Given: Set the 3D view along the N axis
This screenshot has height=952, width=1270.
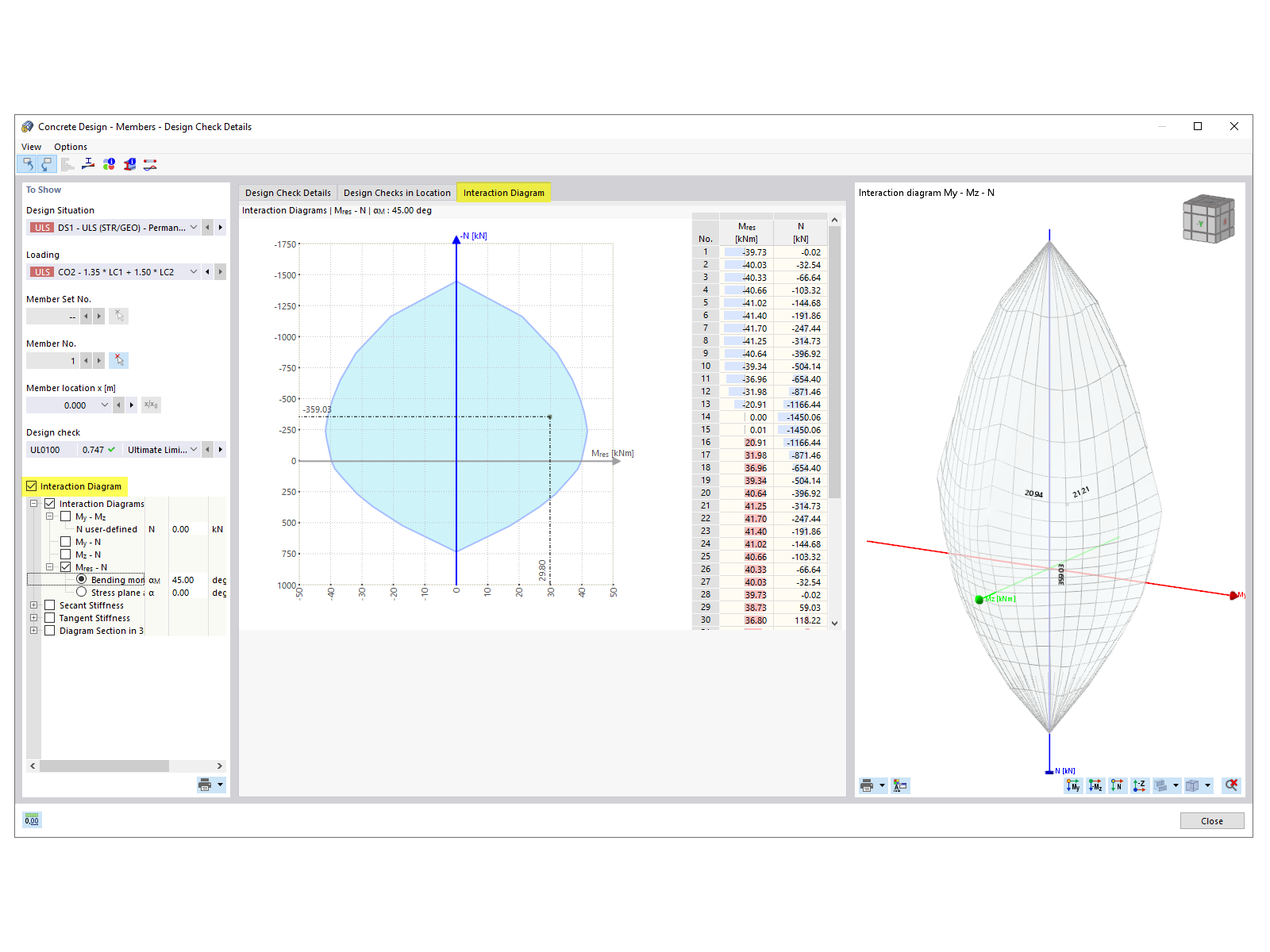Looking at the screenshot, I should 1117,785.
